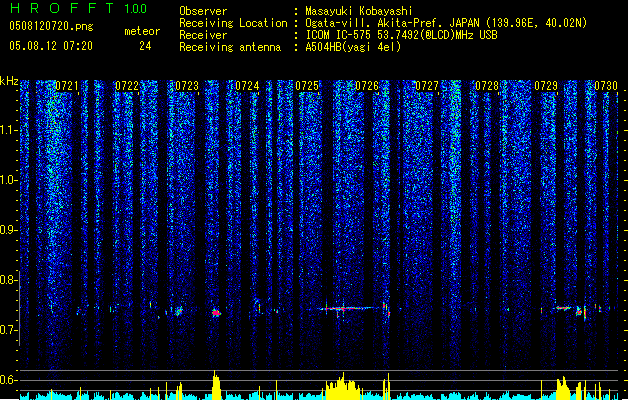Click the 'meteor' label
The image size is (629, 400).
(142, 31)
